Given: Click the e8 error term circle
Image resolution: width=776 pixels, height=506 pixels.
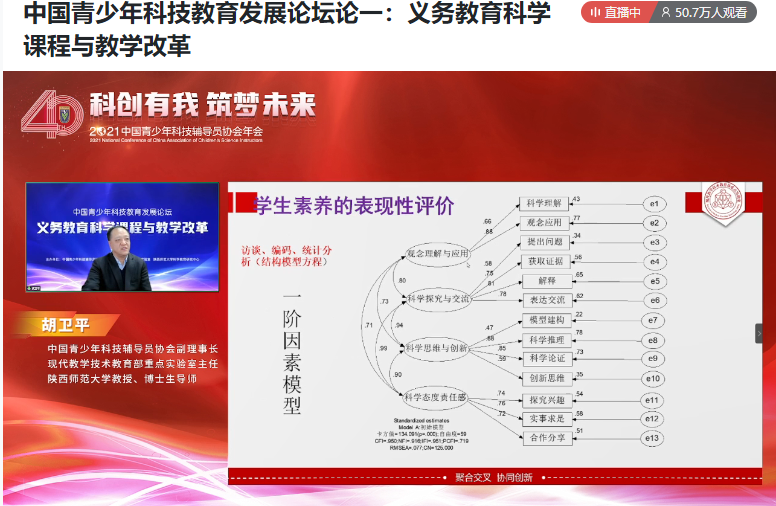Looking at the screenshot, I should click(653, 341).
